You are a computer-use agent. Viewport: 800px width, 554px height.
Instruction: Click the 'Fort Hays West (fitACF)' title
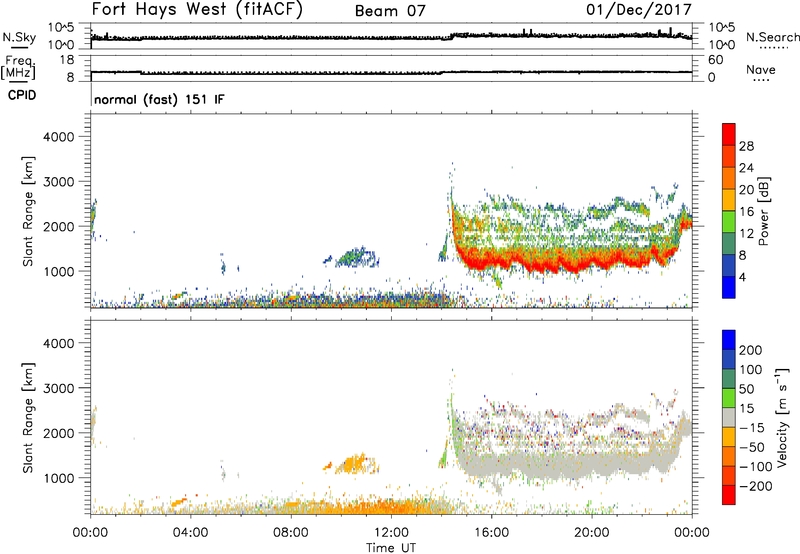pyautogui.click(x=197, y=9)
